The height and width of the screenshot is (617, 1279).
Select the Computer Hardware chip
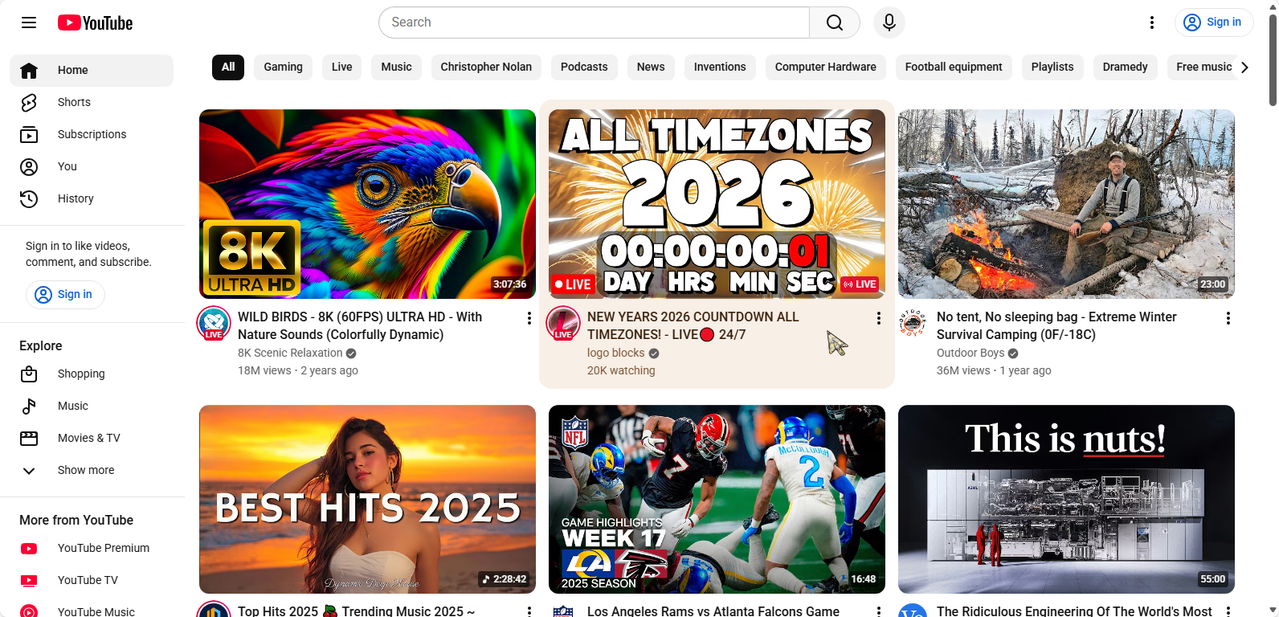pyautogui.click(x=826, y=67)
